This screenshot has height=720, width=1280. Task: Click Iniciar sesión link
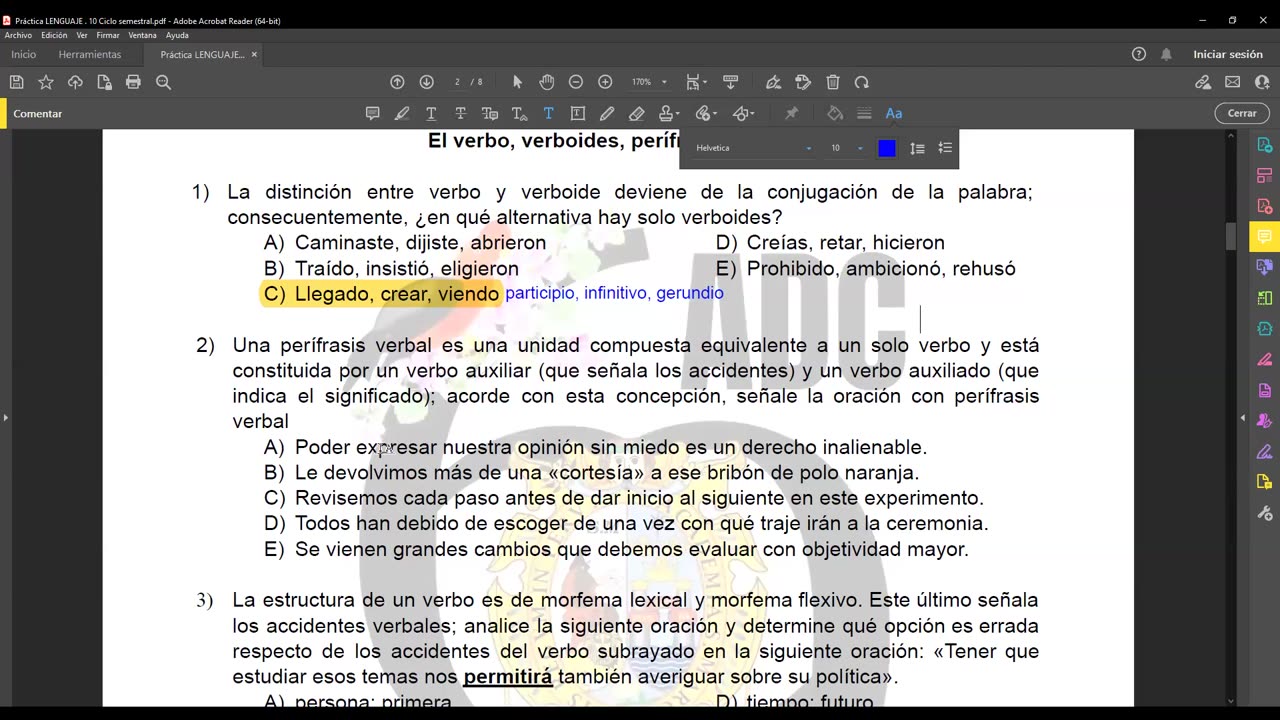point(1228,54)
